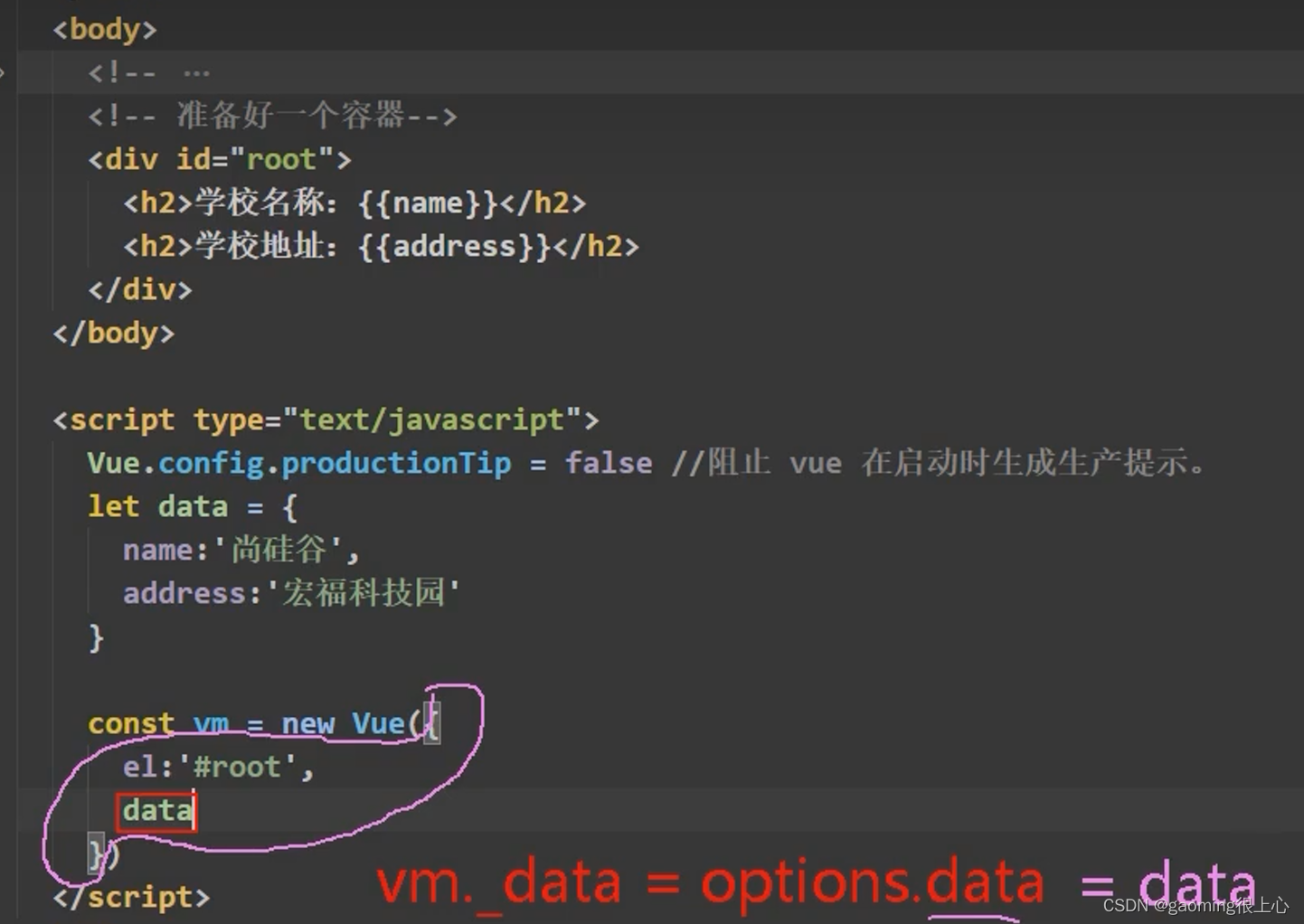
Task: Click the vm variable name
Action: click(x=211, y=724)
